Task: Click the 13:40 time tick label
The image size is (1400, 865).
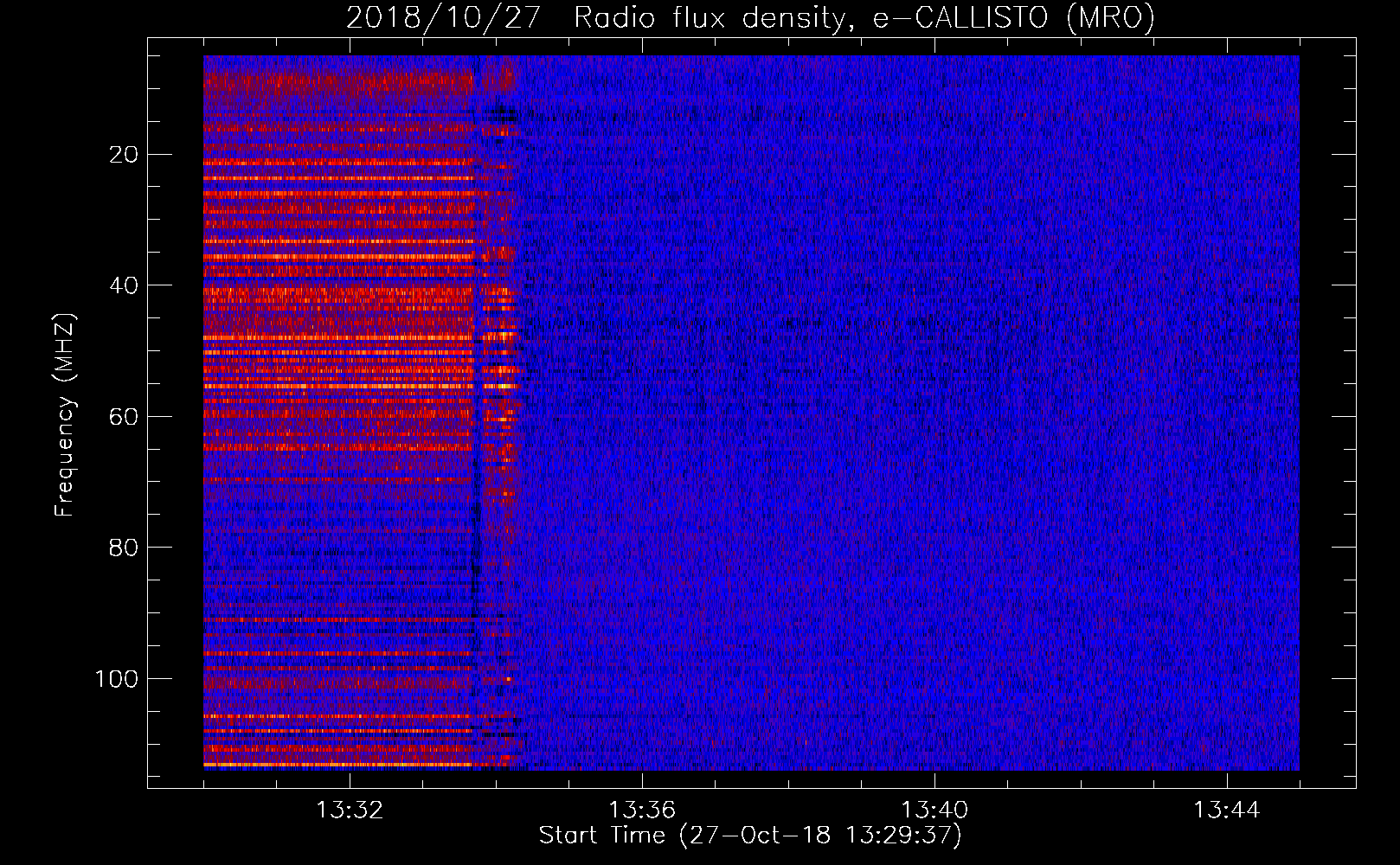Action: click(934, 811)
